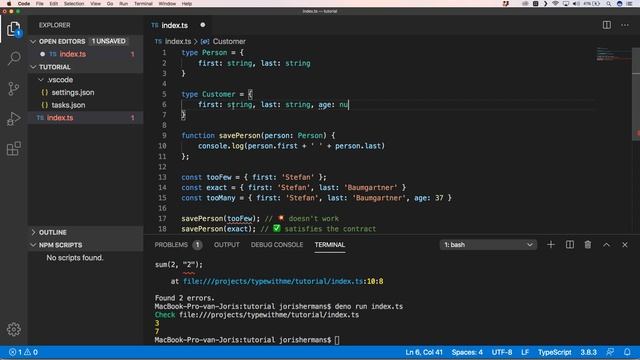
Task: Click index.ts in the breadcrumb
Action: (x=178, y=41)
